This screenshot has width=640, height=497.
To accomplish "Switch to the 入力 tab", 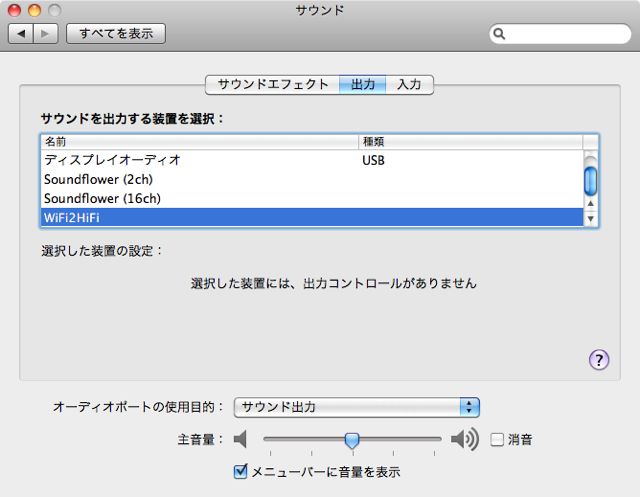I will click(409, 84).
